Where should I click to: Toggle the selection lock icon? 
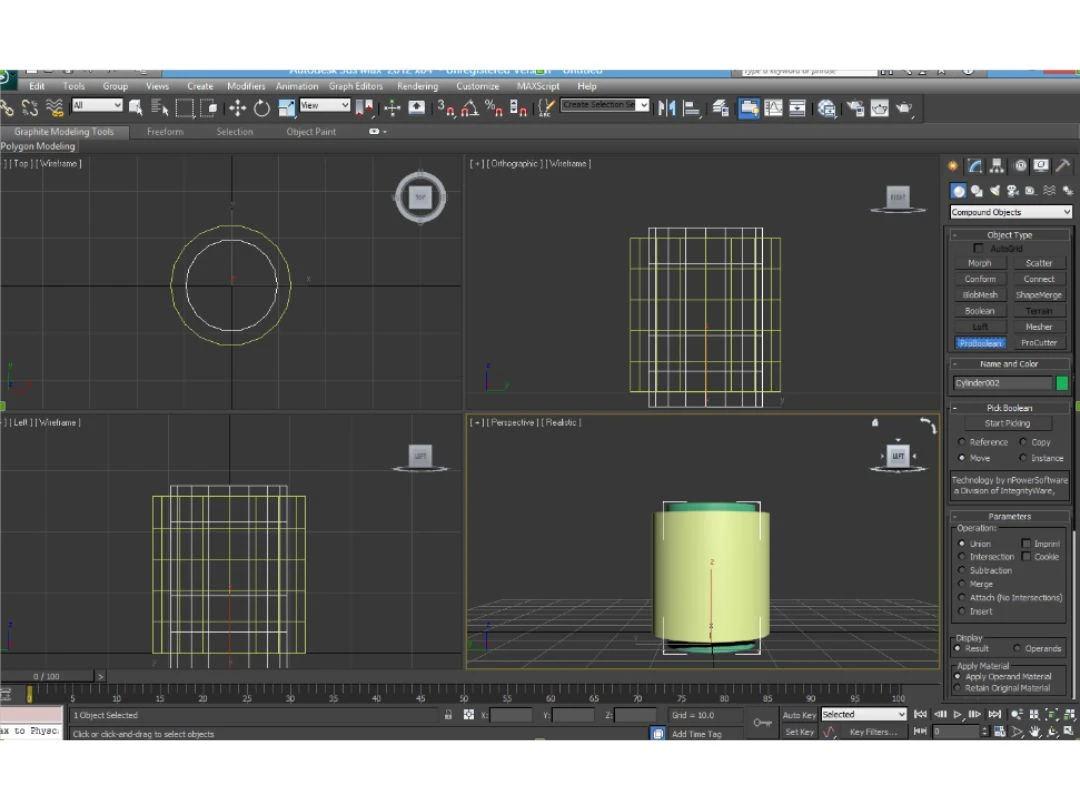point(448,715)
